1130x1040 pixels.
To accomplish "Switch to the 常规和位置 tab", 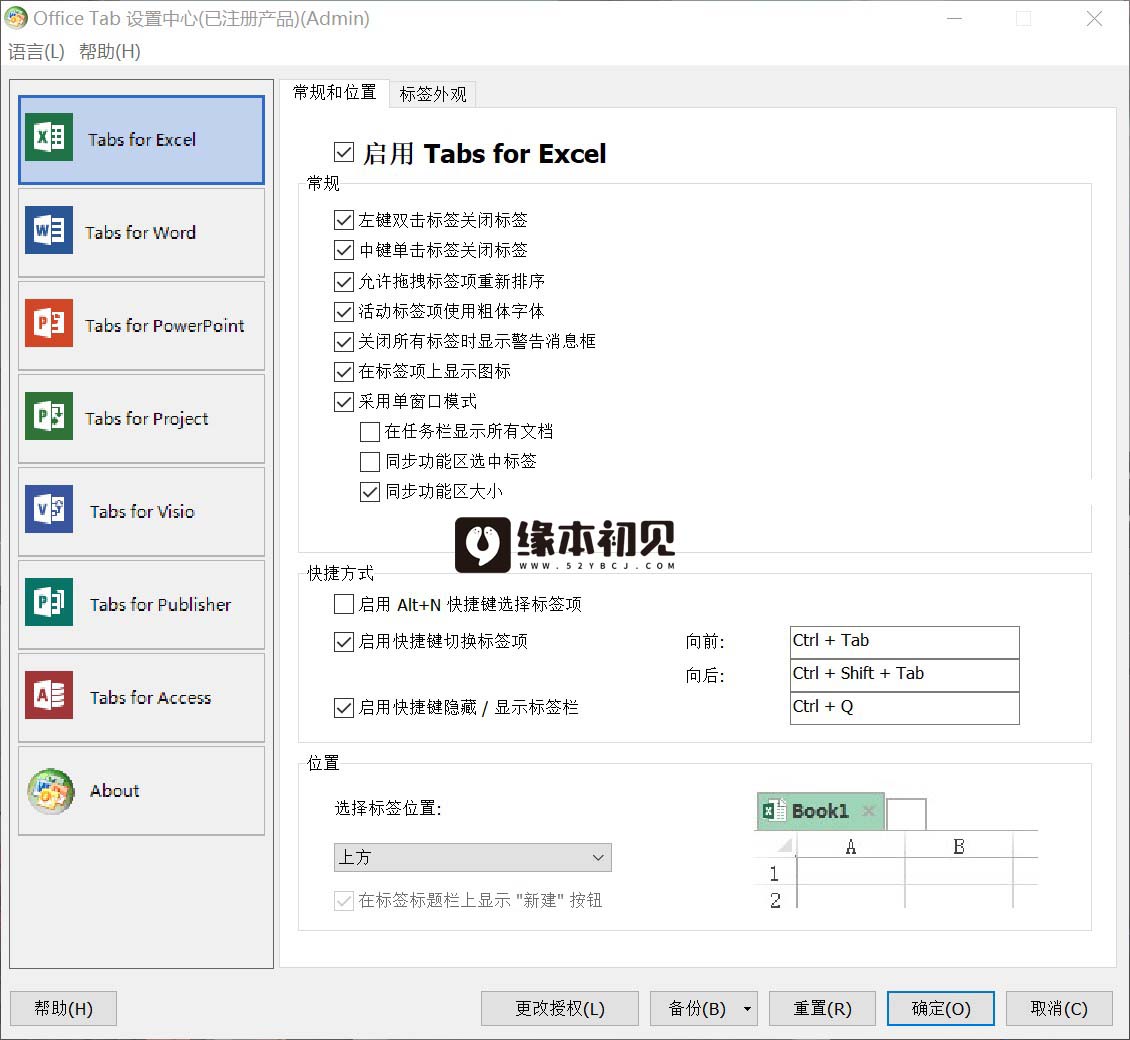I will pyautogui.click(x=334, y=93).
